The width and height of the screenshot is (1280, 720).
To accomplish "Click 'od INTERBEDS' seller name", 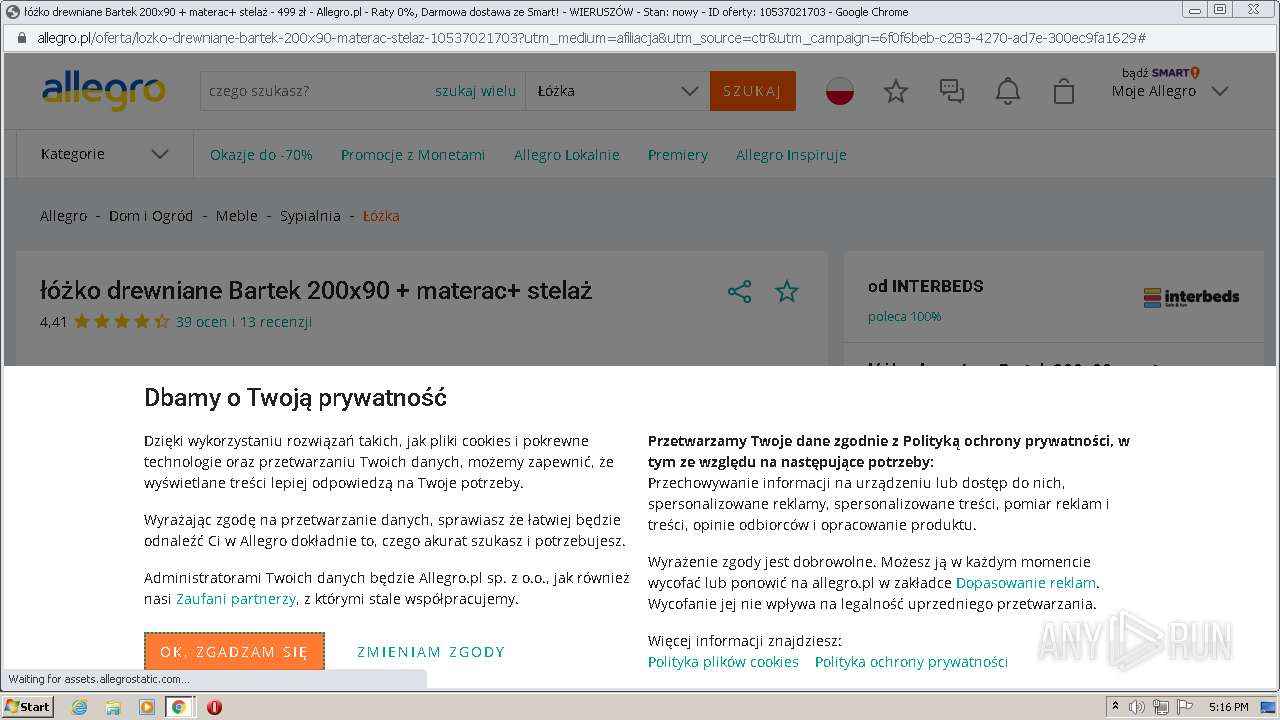I will (925, 286).
